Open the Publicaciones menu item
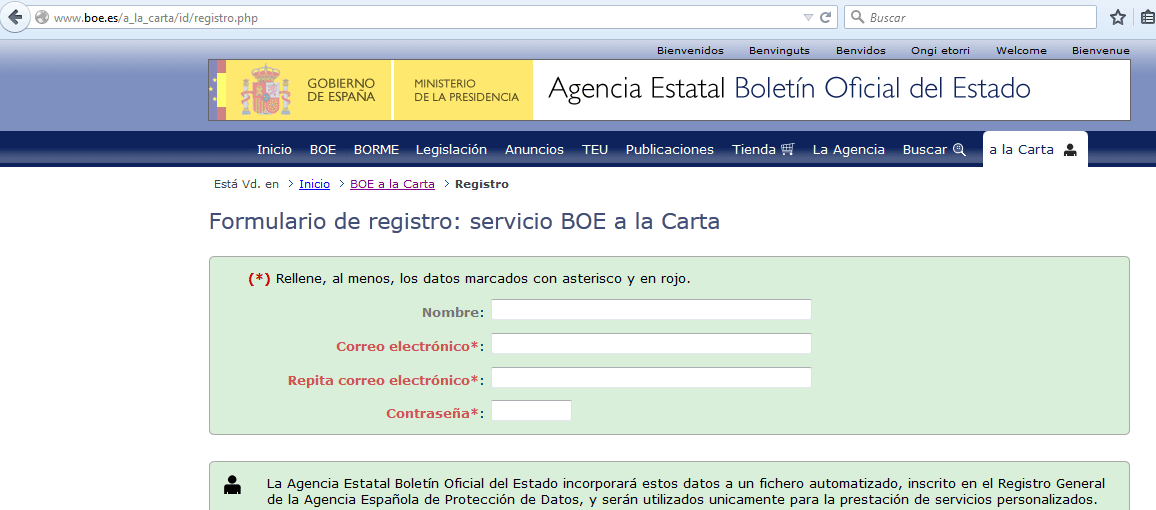 click(669, 150)
